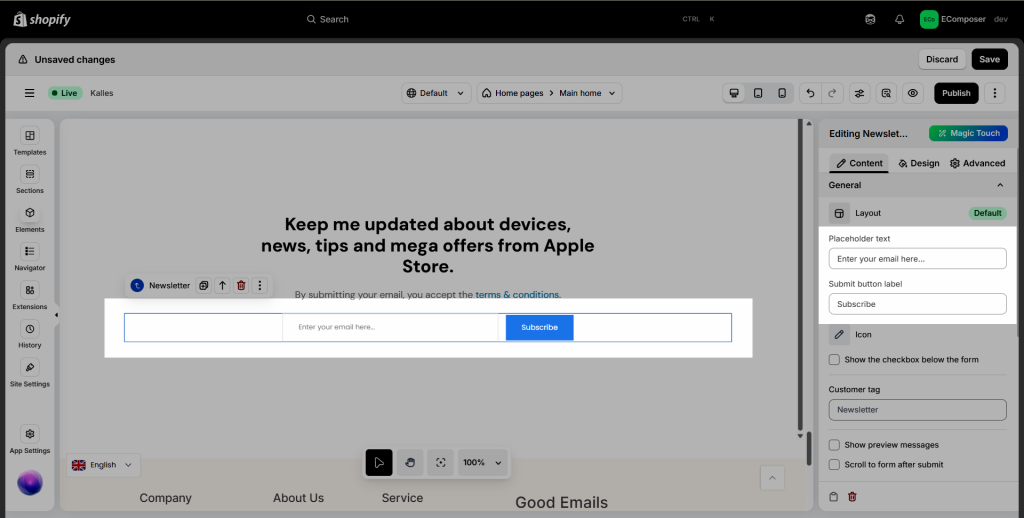Check Scroll to form after submit

click(835, 464)
